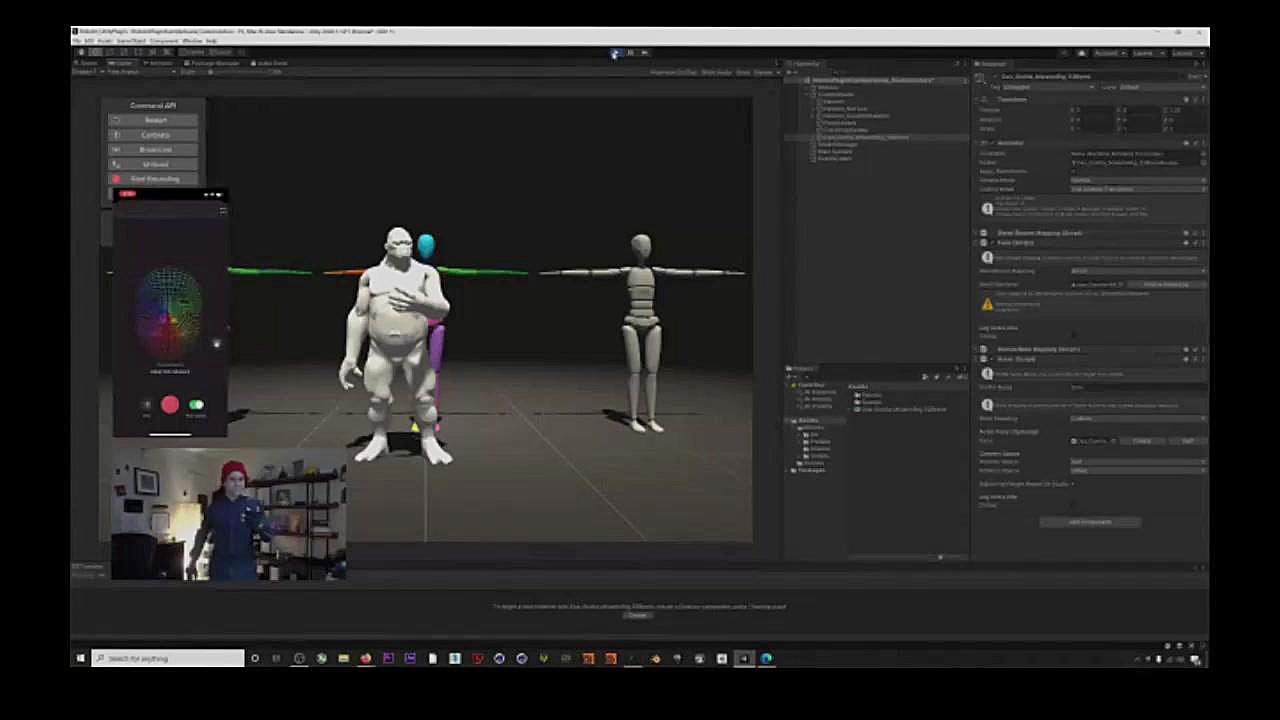Click the Calibrate button in Command API

point(154,135)
